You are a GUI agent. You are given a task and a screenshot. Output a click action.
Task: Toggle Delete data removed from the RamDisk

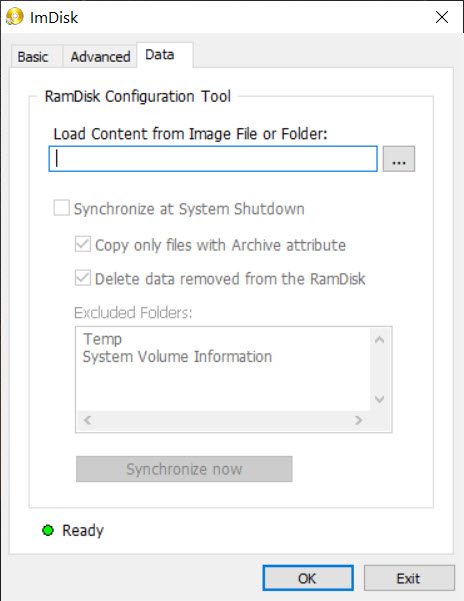point(83,278)
